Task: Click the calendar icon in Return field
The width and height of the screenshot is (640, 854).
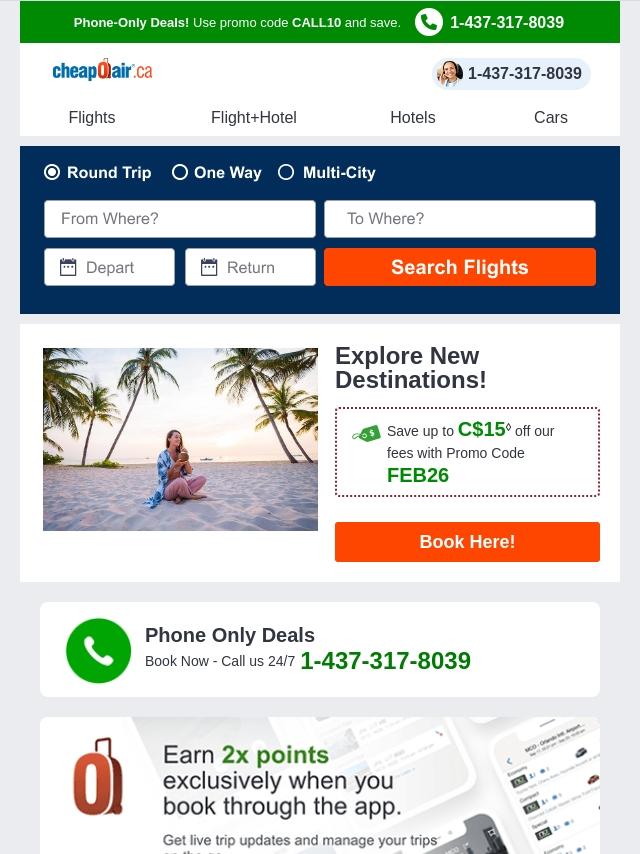Action: coord(209,267)
